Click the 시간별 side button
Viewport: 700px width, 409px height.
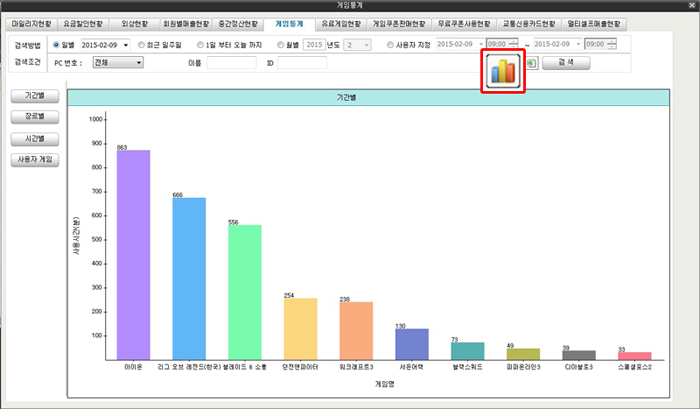(x=35, y=139)
